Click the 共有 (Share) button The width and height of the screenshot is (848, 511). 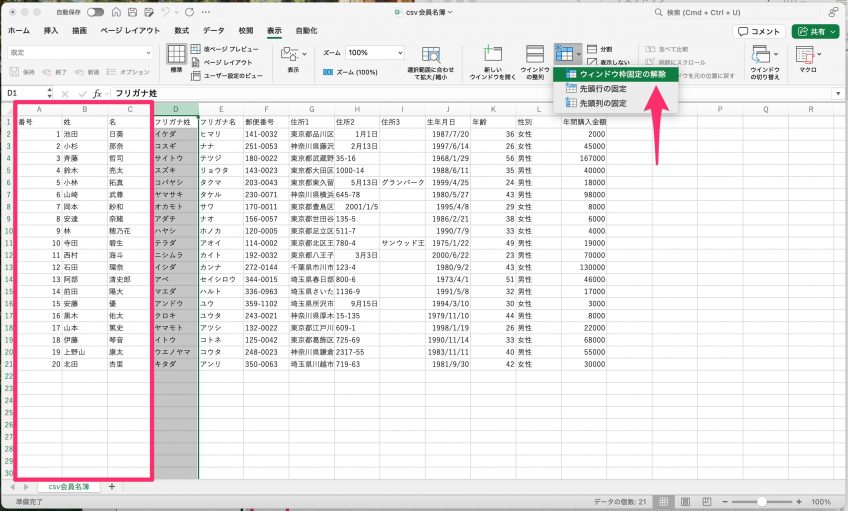pyautogui.click(x=815, y=31)
